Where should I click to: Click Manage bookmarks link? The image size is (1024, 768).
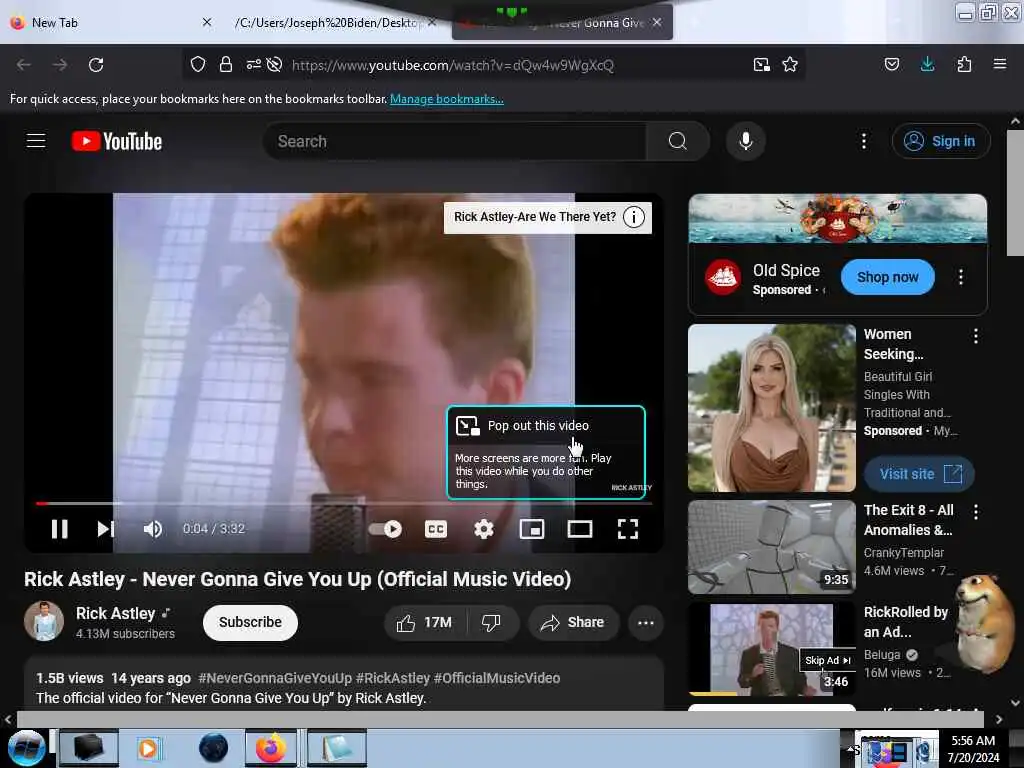pos(447,99)
